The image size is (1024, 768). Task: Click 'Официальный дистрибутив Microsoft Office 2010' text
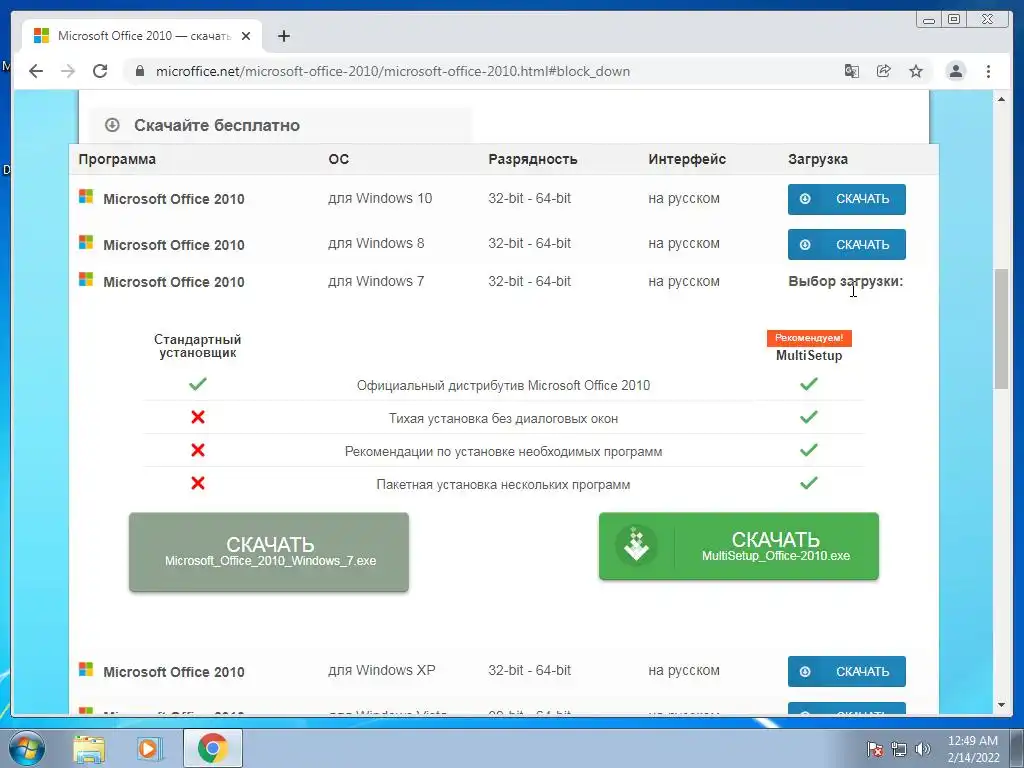[x=504, y=385]
